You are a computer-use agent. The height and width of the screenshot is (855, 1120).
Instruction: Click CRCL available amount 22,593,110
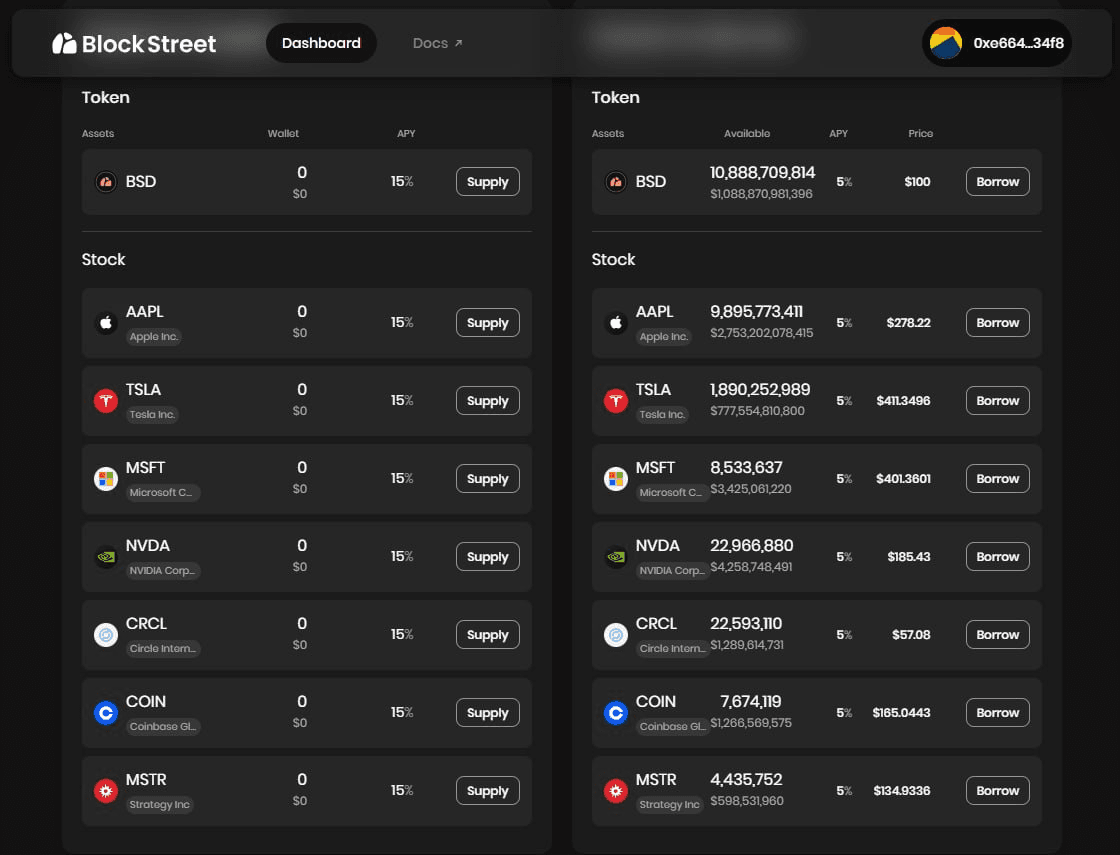[x=746, y=624]
